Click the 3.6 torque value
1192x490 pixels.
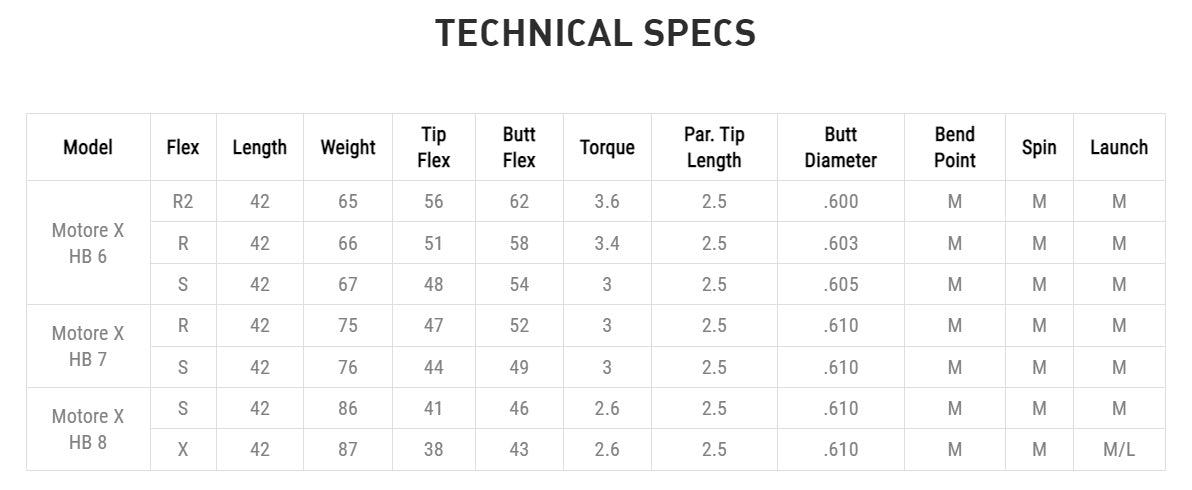point(607,202)
